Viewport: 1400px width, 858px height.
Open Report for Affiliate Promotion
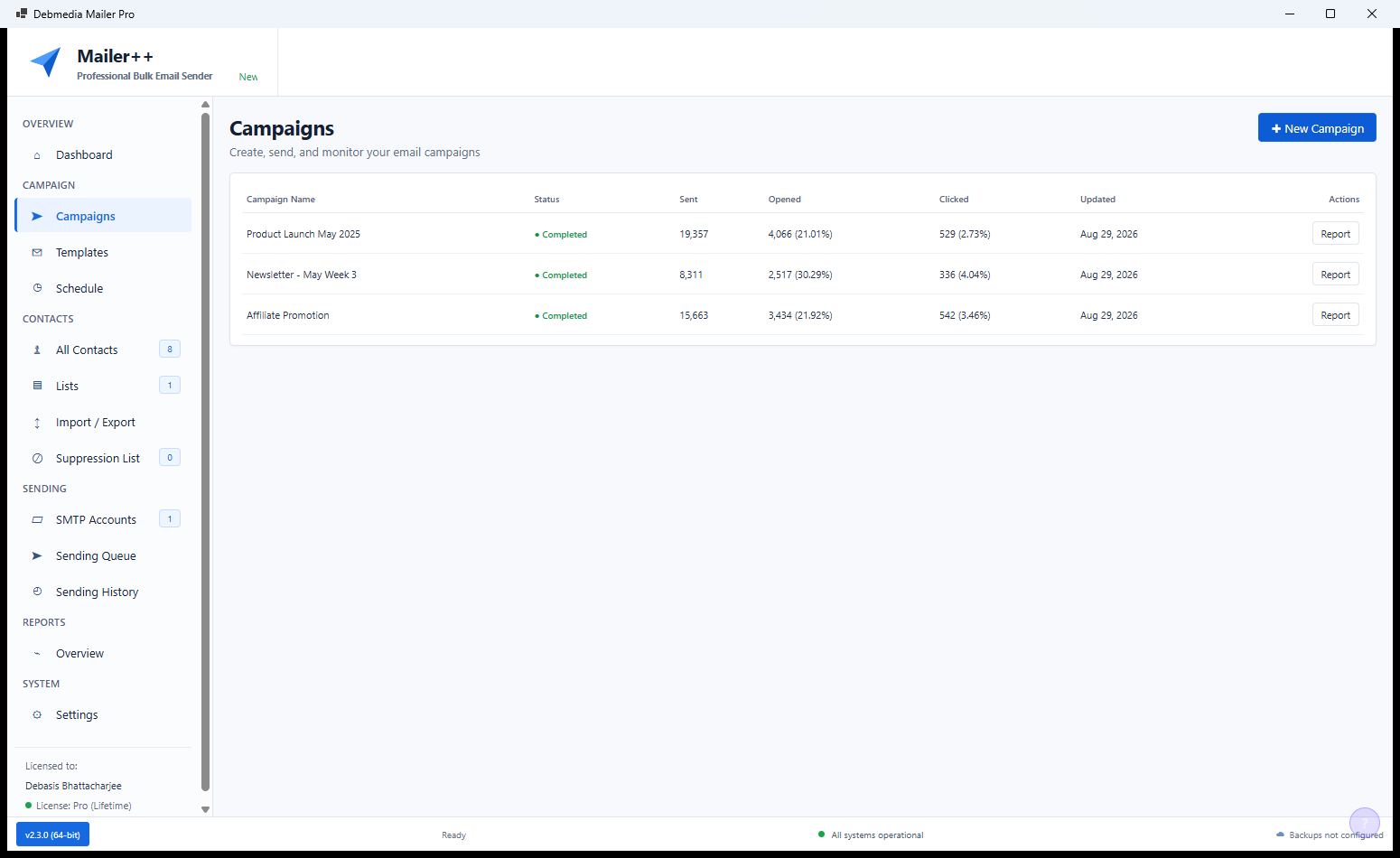point(1335,315)
